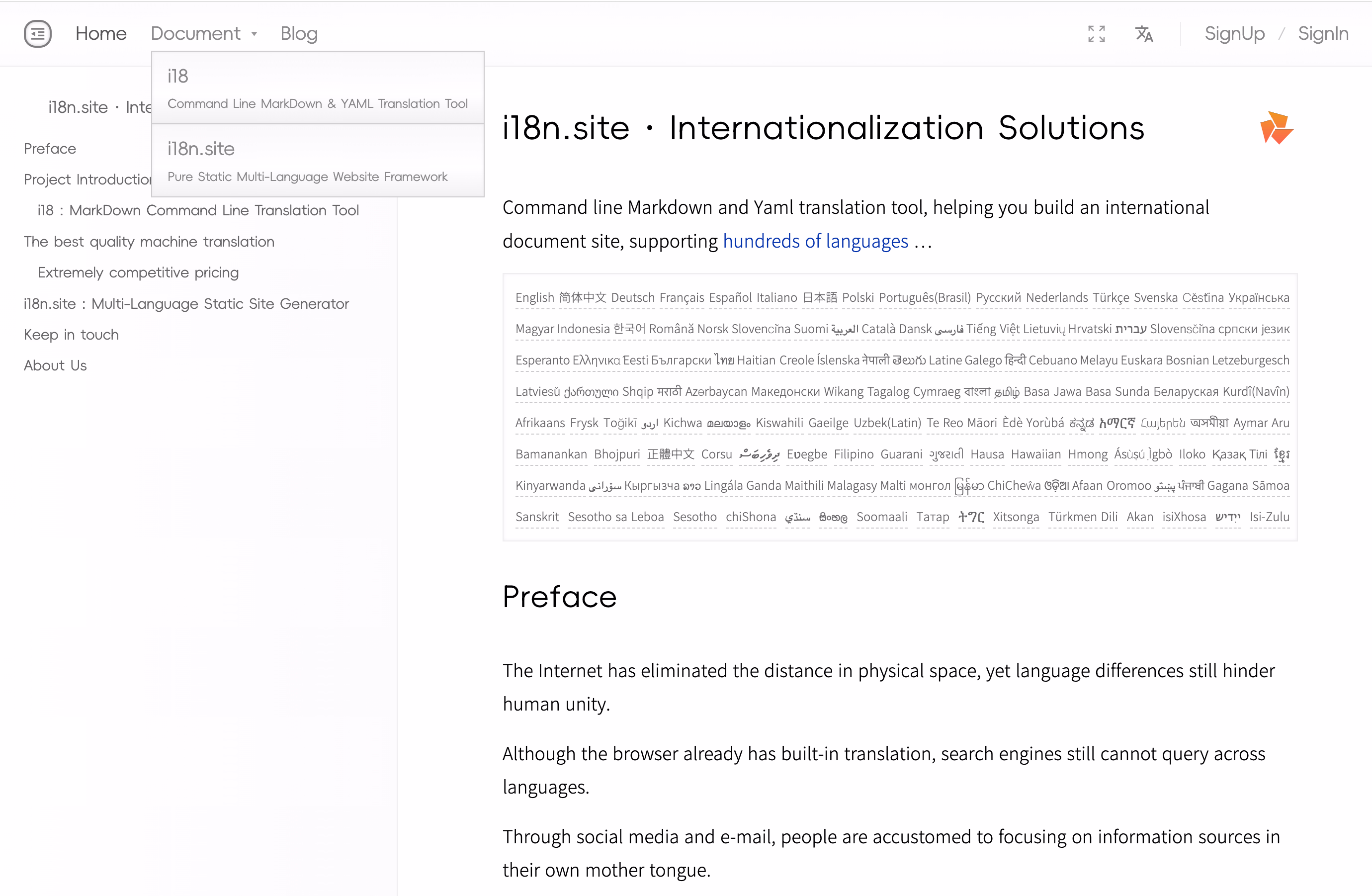Choose Esperanto from language list
The height and width of the screenshot is (896, 1372).
pos(542,360)
